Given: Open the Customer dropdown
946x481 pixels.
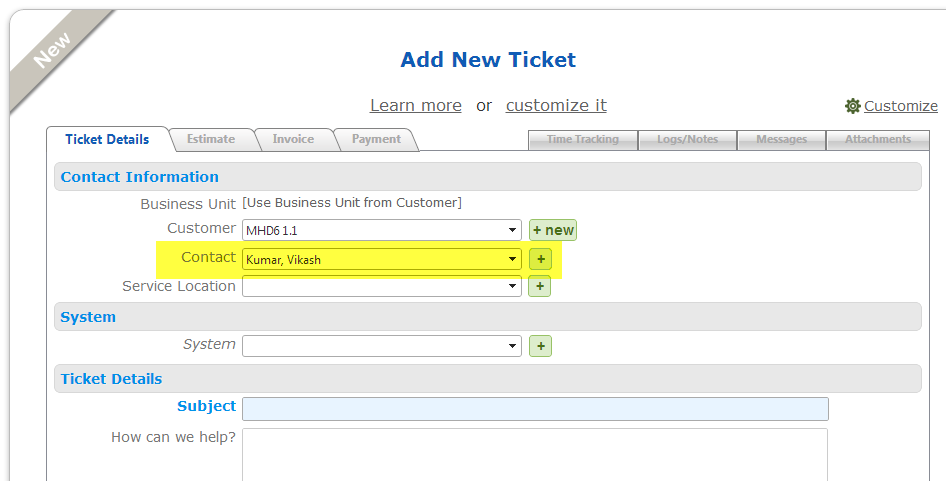Looking at the screenshot, I should (382, 230).
